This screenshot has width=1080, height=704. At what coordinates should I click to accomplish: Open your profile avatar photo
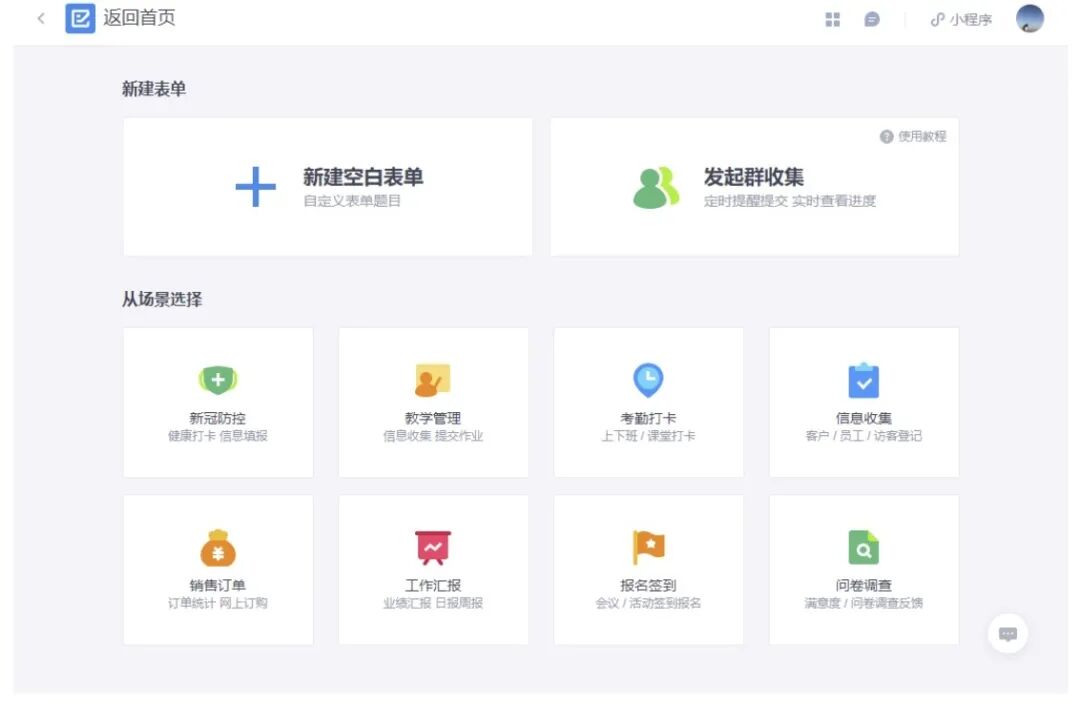pyautogui.click(x=1028, y=18)
